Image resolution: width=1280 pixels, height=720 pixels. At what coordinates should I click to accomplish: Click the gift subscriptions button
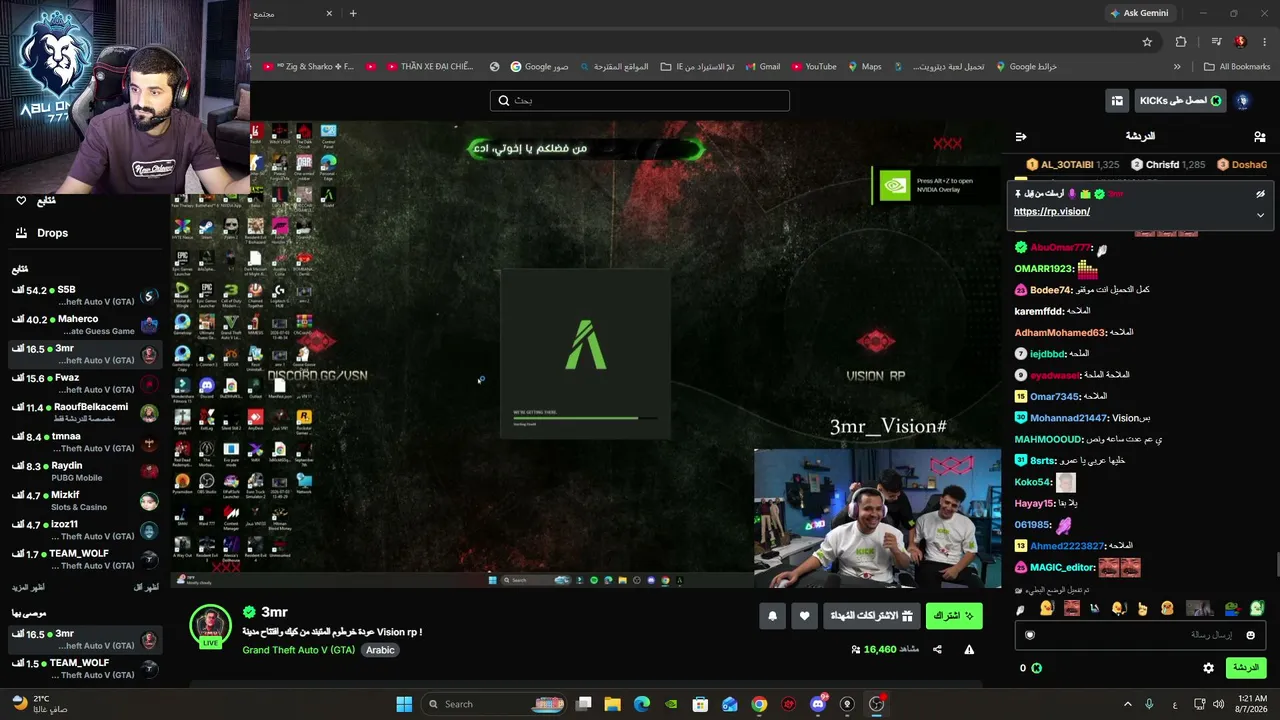pos(872,616)
